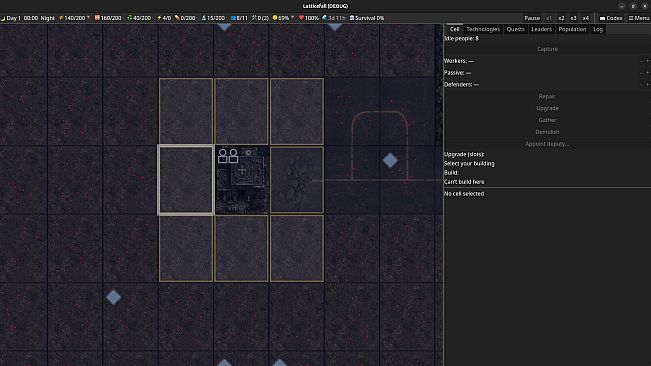The image size is (651, 366).
Task: Open the game Menu
Action: (x=639, y=18)
